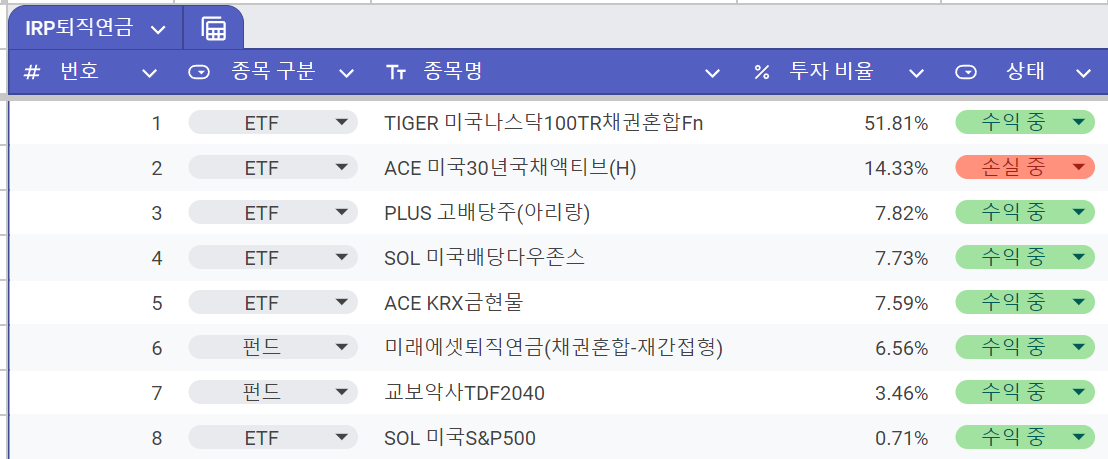The width and height of the screenshot is (1108, 459).
Task: Select the cell TIGER 미국나스닥100TR채권혼합Fn
Action: pyautogui.click(x=553, y=123)
